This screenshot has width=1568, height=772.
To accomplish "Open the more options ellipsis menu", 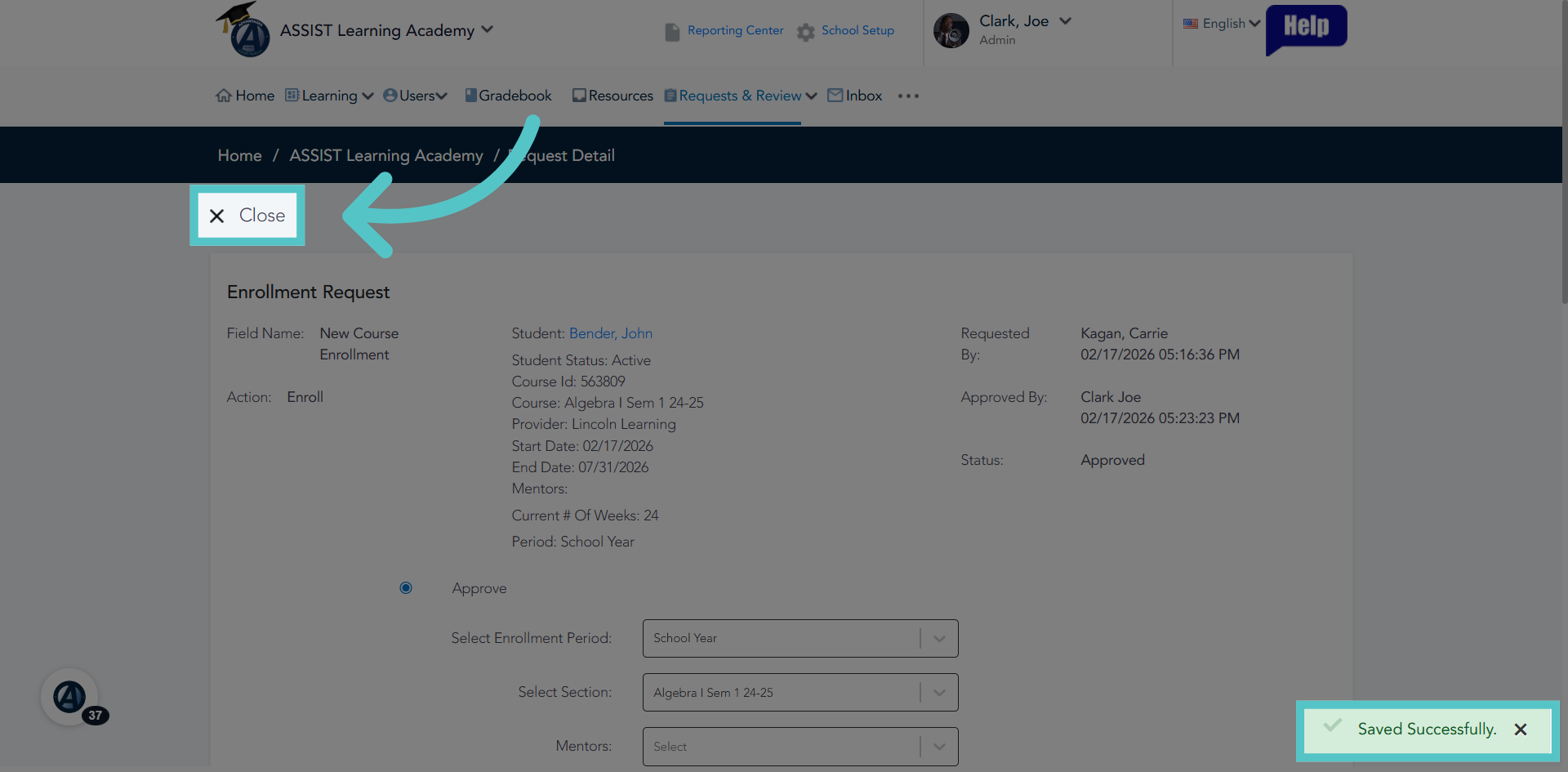I will (908, 96).
